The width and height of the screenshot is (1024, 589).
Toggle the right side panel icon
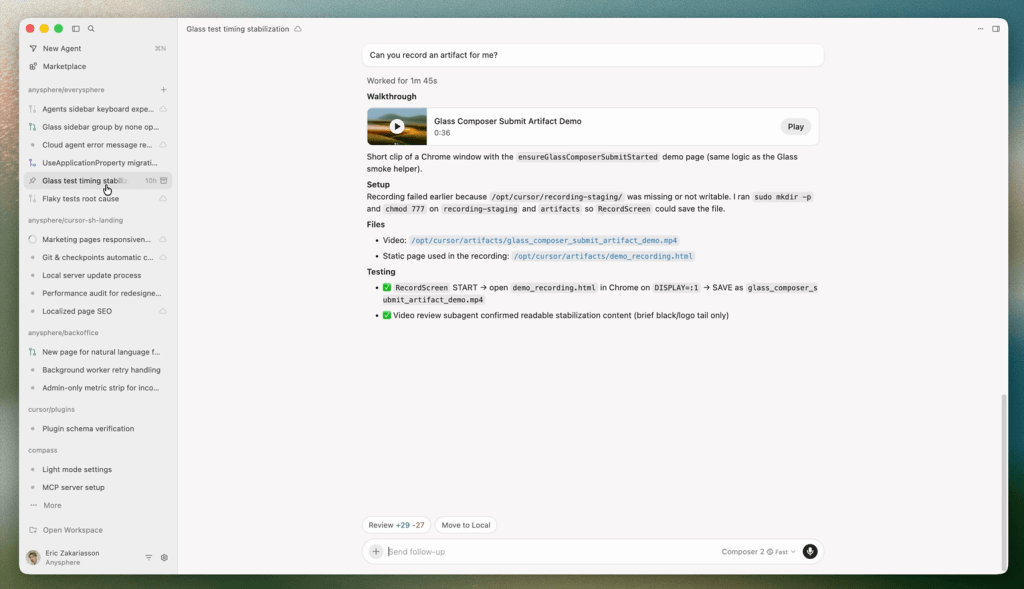[x=996, y=29]
